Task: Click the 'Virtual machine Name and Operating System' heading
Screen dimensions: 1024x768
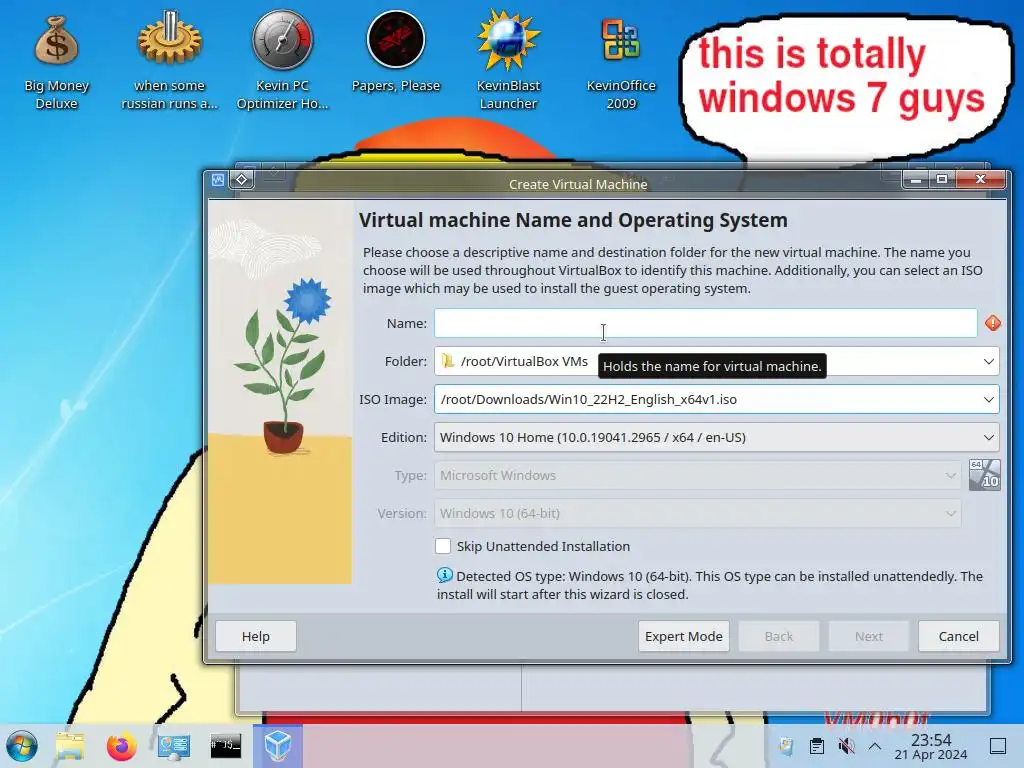Action: (x=573, y=220)
